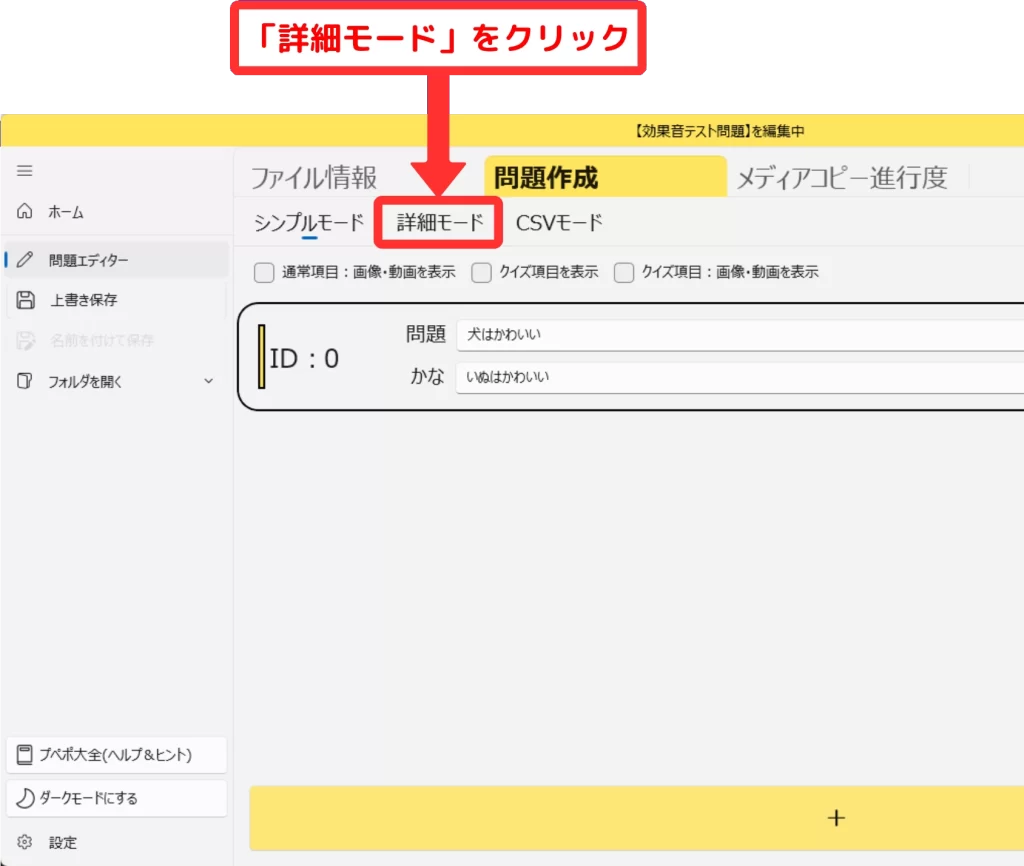Click the yellow plus button to add question
1024x866 pixels.
tap(836, 817)
